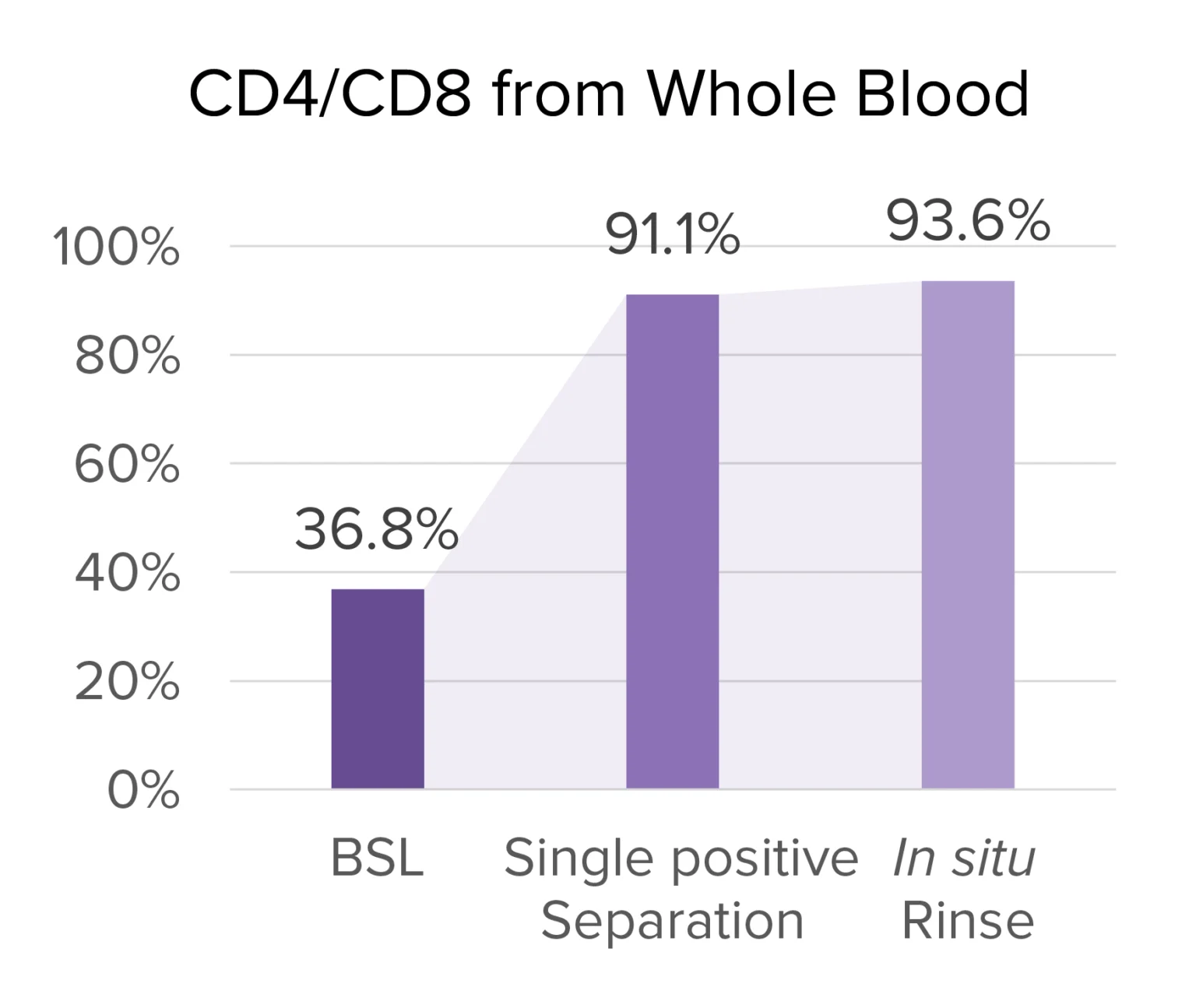Click the 20% y-axis label
Viewport: 1196px width, 1008px height.
(127, 683)
